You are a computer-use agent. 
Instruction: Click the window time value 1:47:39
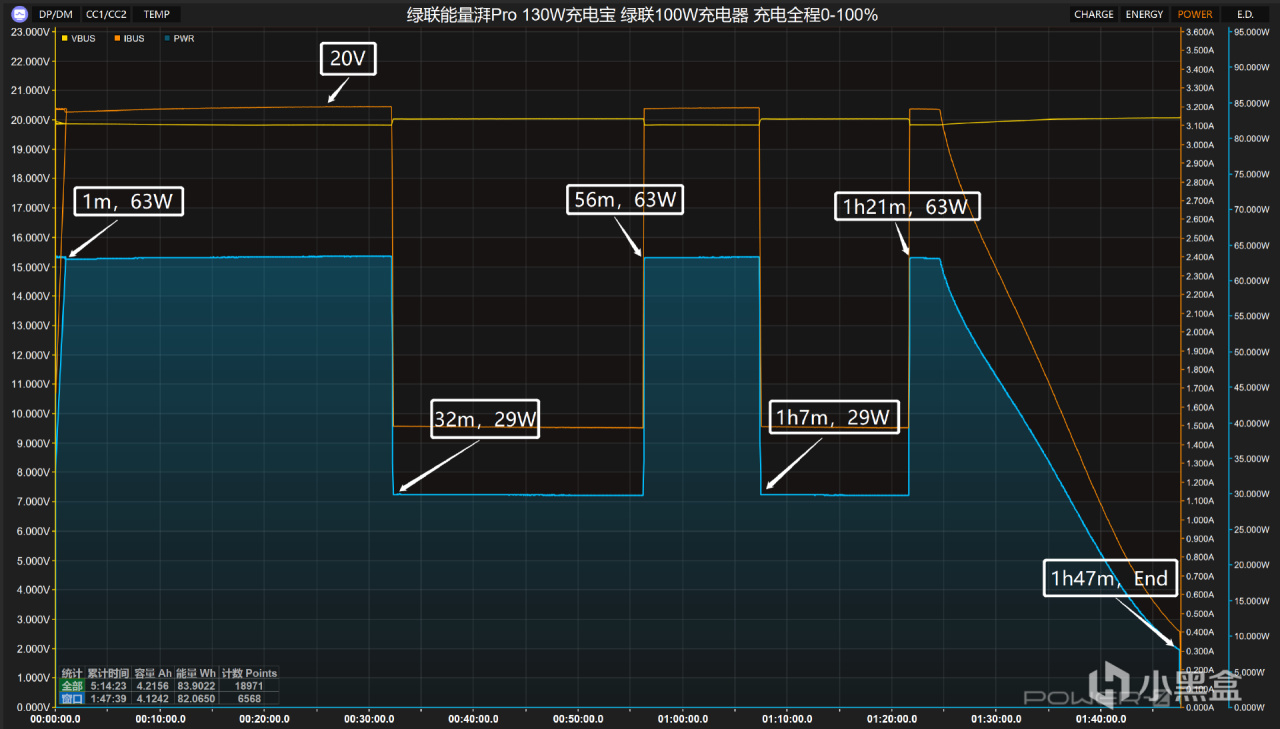(108, 699)
